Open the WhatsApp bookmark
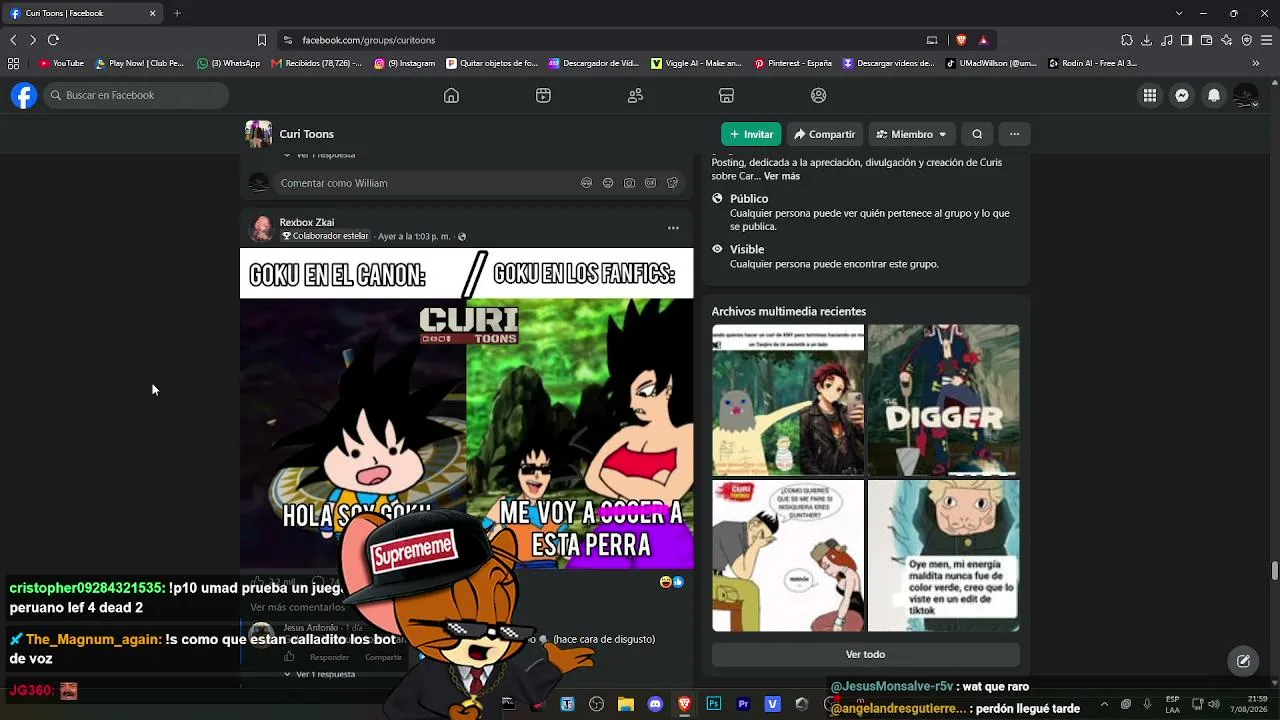 tap(229, 63)
